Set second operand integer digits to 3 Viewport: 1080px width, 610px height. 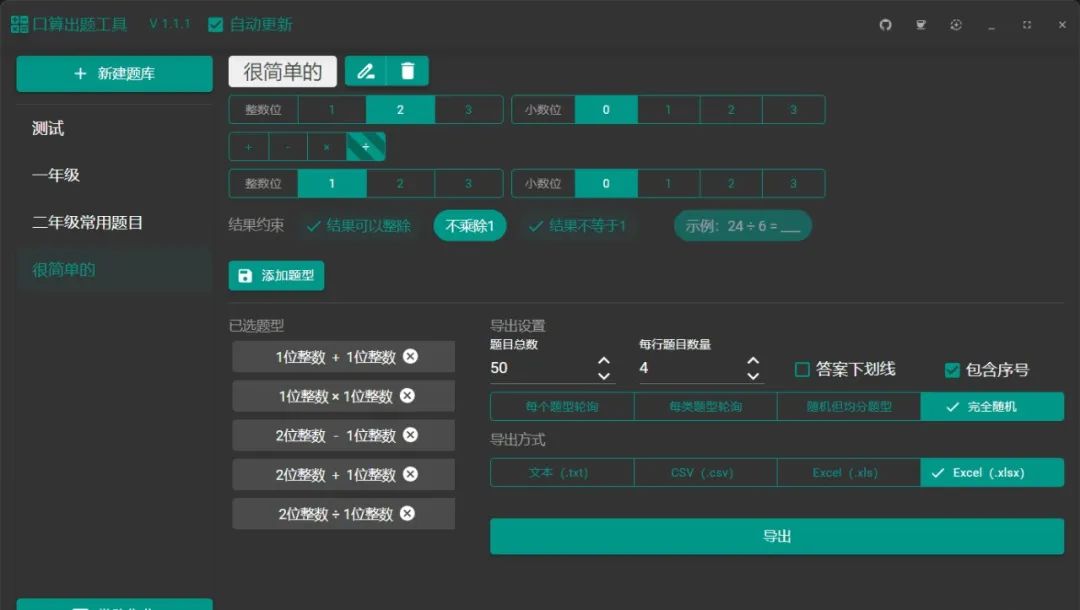(468, 184)
